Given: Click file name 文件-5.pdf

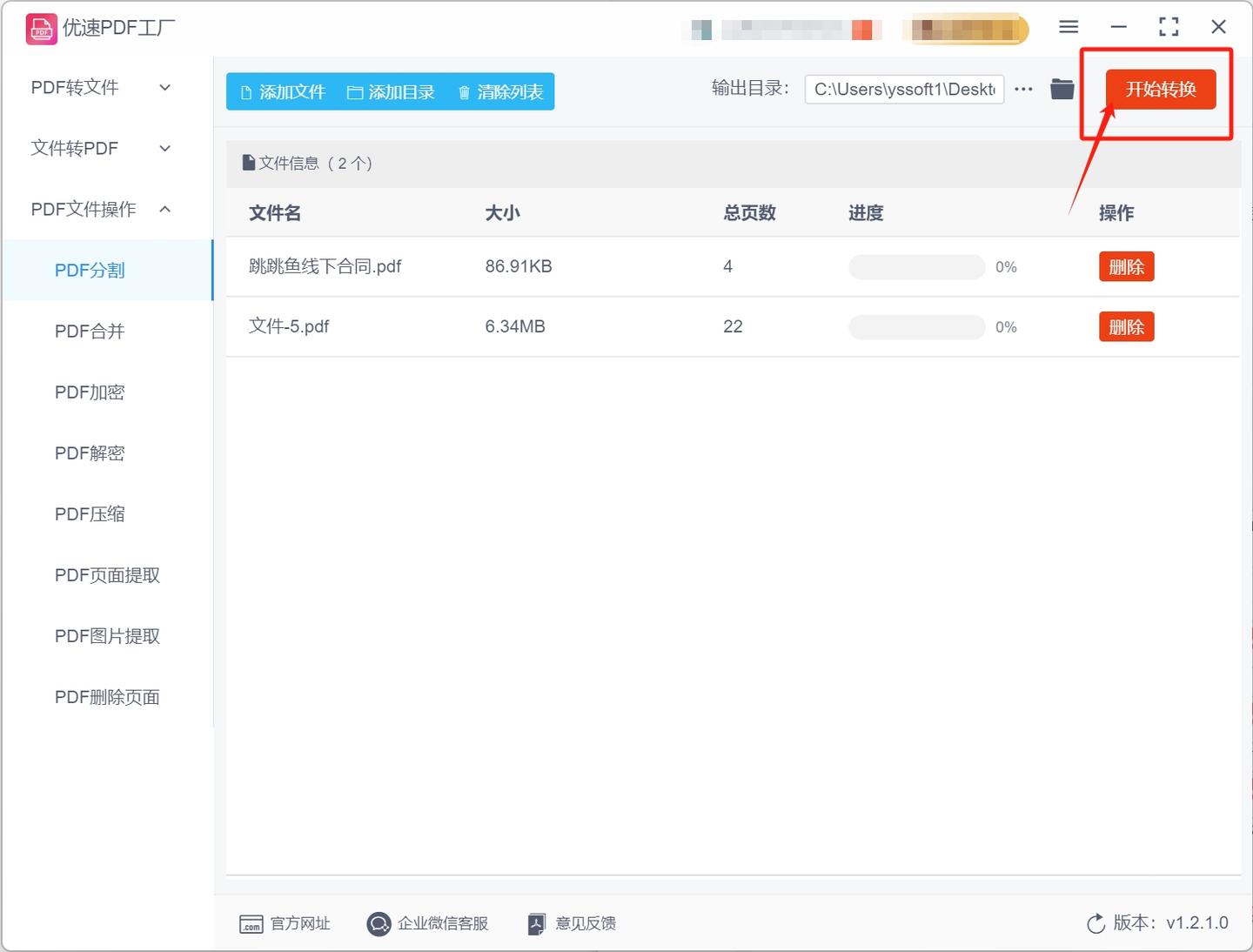Looking at the screenshot, I should coord(289,326).
